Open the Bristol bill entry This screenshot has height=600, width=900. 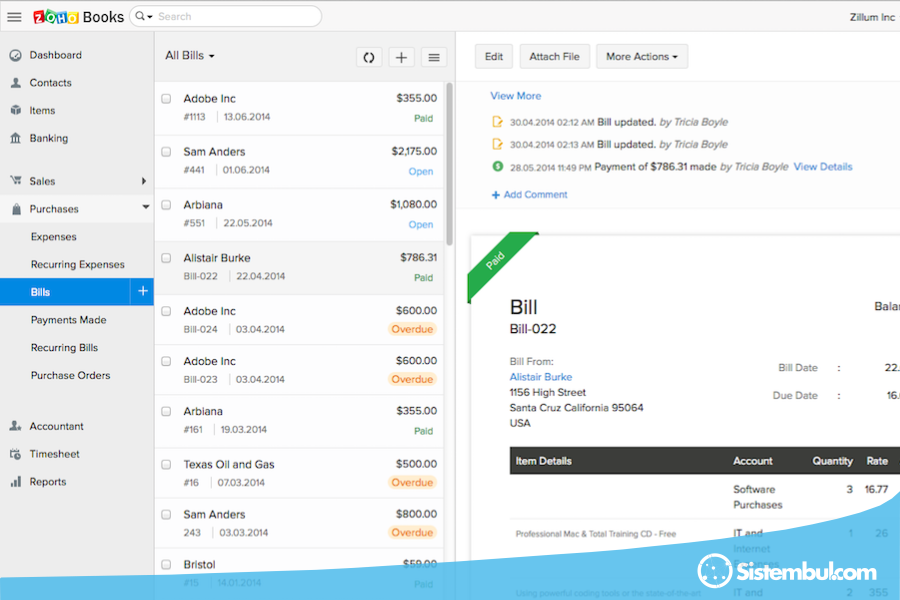tap(299, 574)
